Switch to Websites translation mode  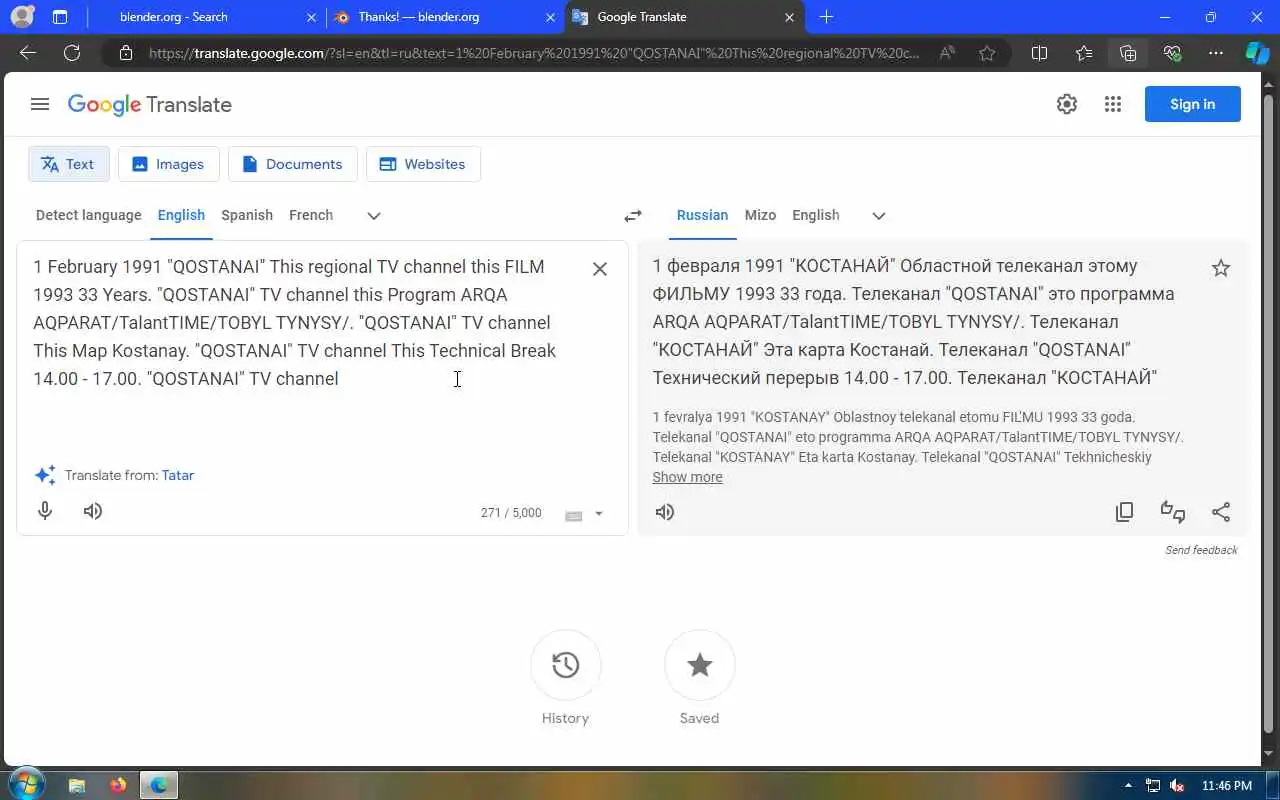coord(423,164)
